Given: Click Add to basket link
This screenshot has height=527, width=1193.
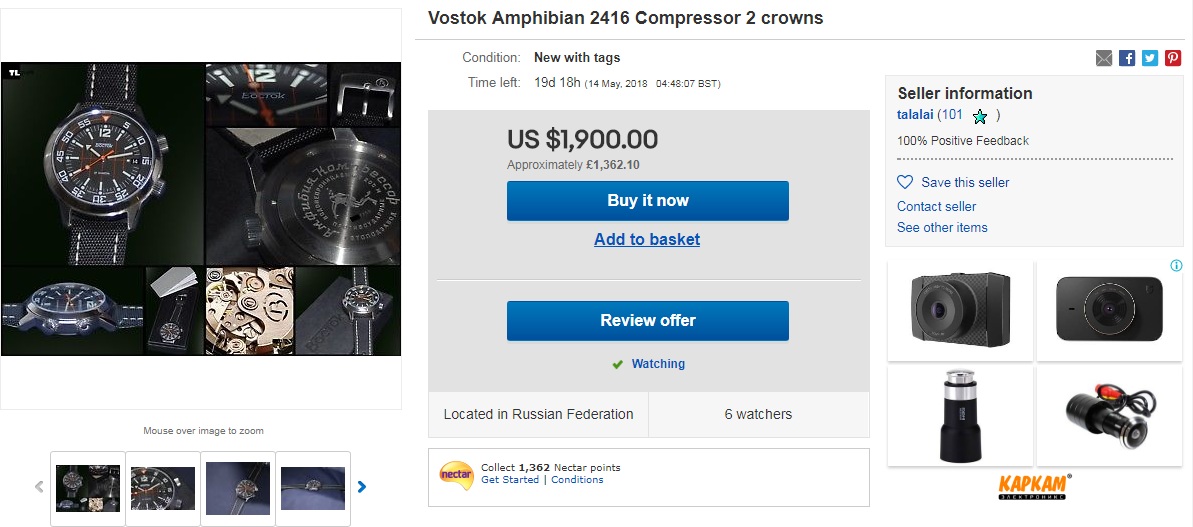Looking at the screenshot, I should (647, 239).
